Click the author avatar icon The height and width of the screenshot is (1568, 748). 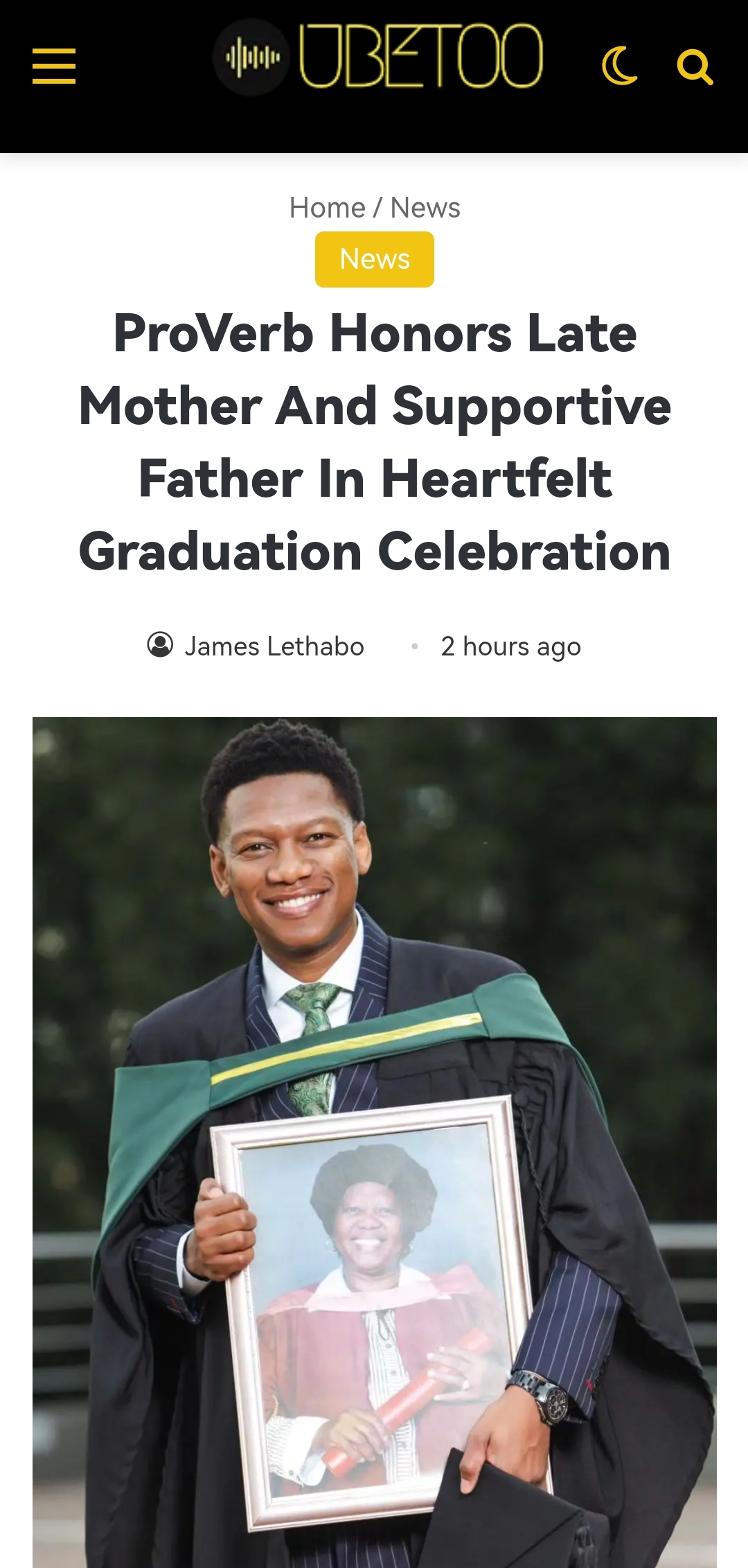160,645
